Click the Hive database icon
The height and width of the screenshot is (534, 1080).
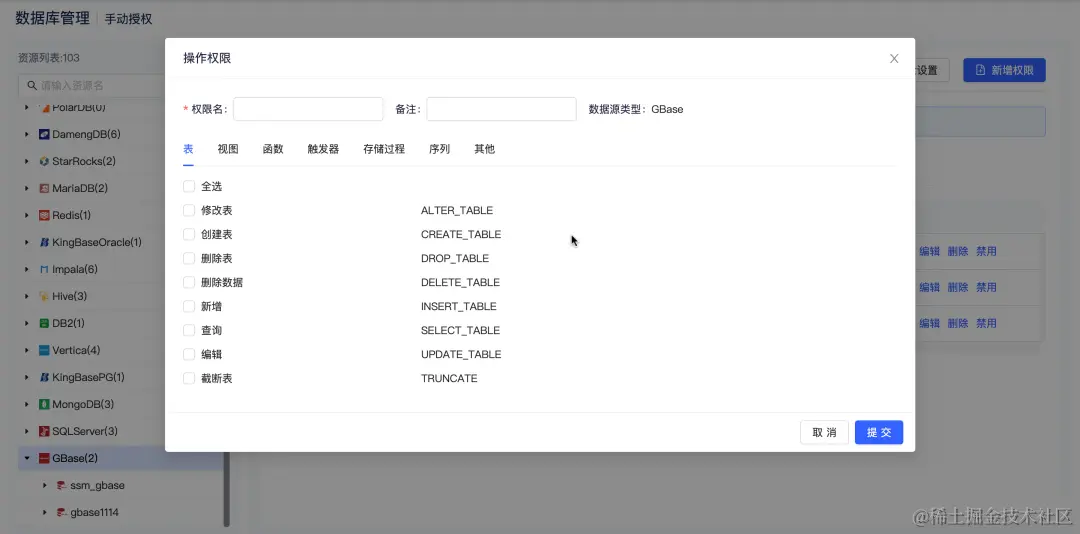(x=44, y=296)
